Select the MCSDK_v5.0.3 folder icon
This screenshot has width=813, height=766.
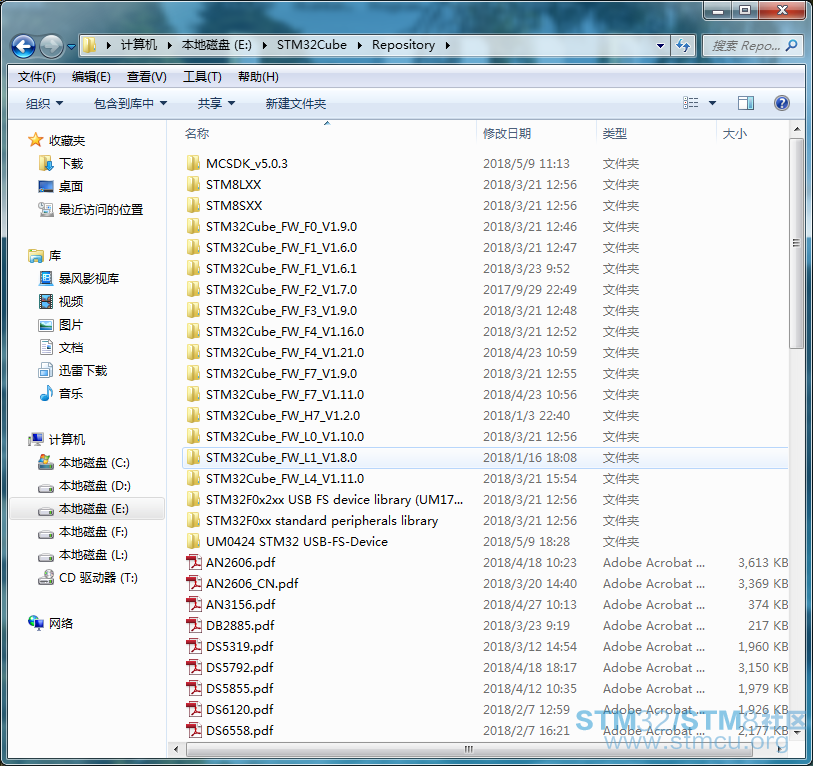(x=193, y=163)
